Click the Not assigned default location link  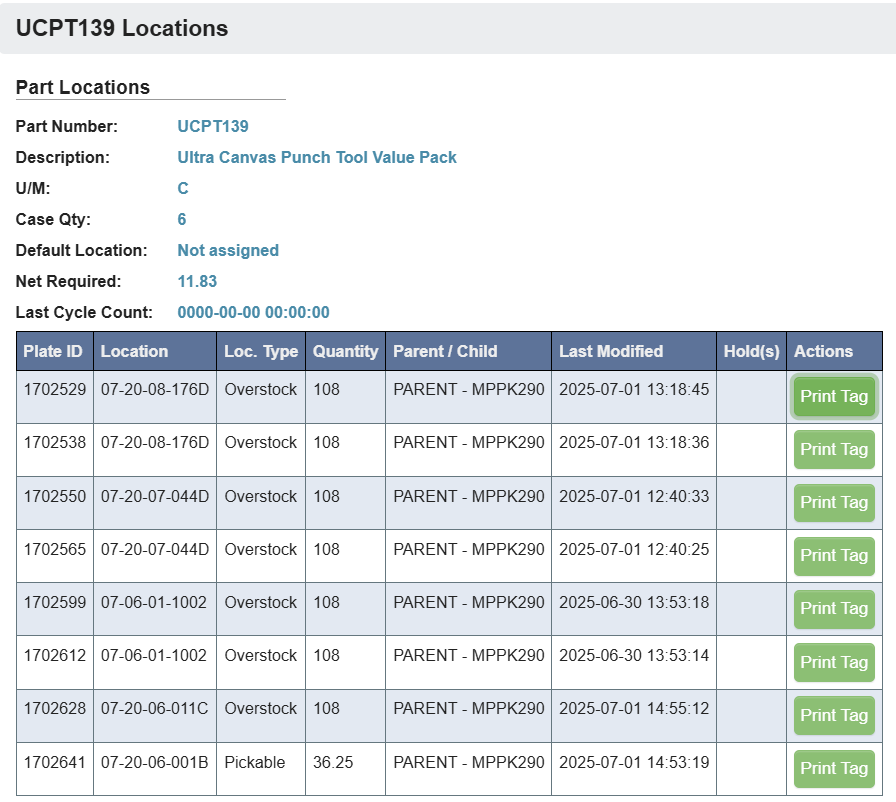click(228, 250)
